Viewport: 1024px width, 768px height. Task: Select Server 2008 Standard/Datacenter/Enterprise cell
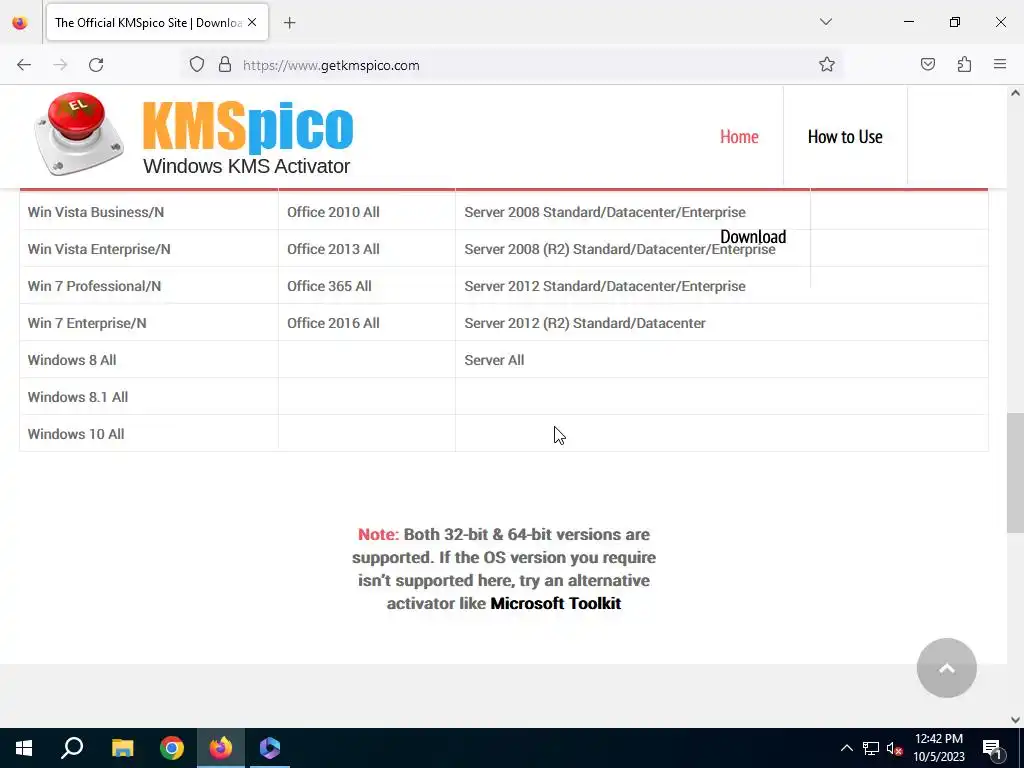722,212
